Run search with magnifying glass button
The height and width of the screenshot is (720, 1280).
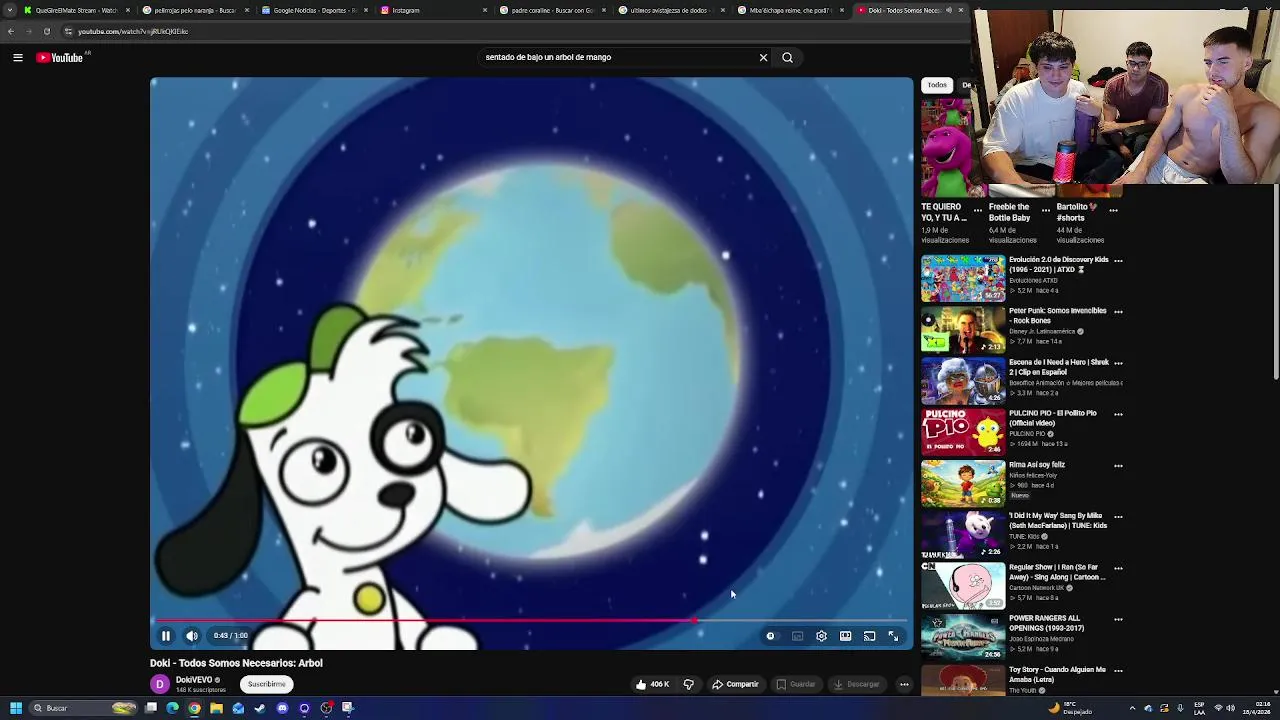pyautogui.click(x=788, y=58)
